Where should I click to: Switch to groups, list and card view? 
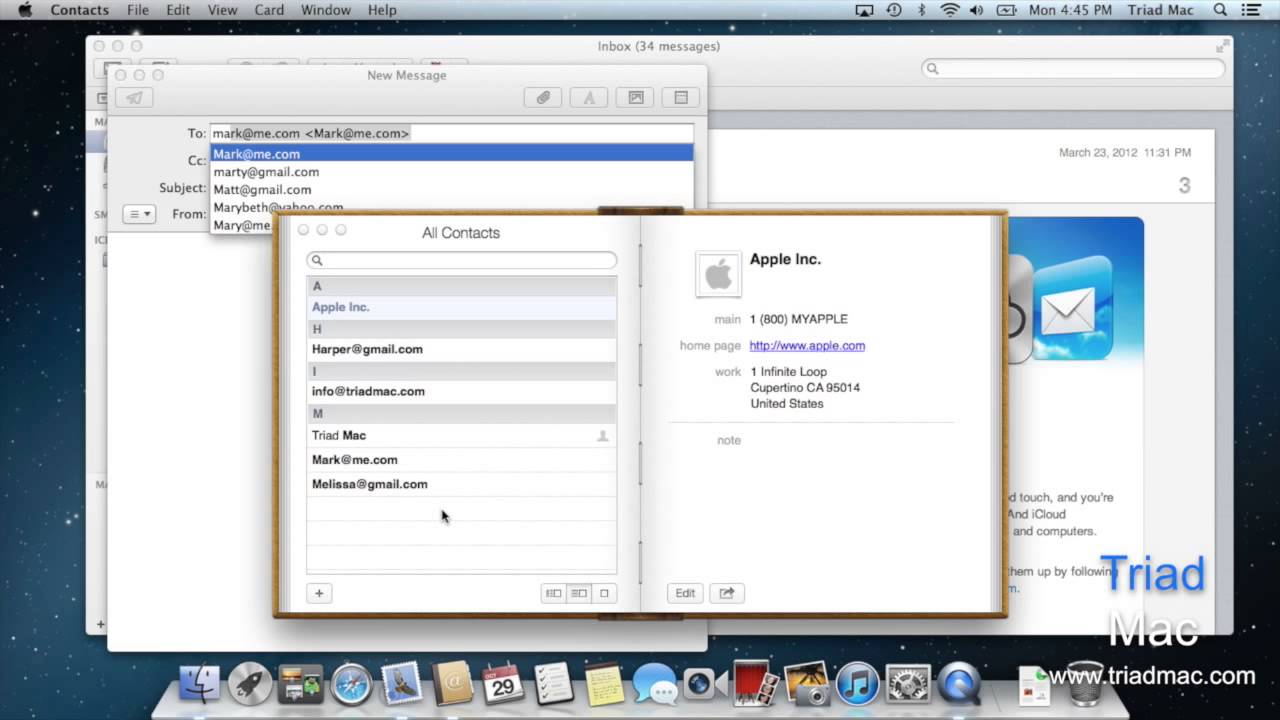click(553, 593)
